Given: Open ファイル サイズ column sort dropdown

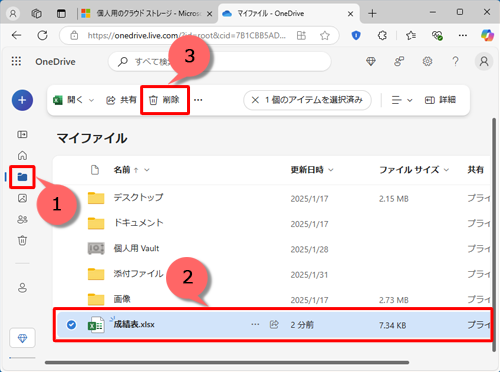Looking at the screenshot, I should click(446, 170).
